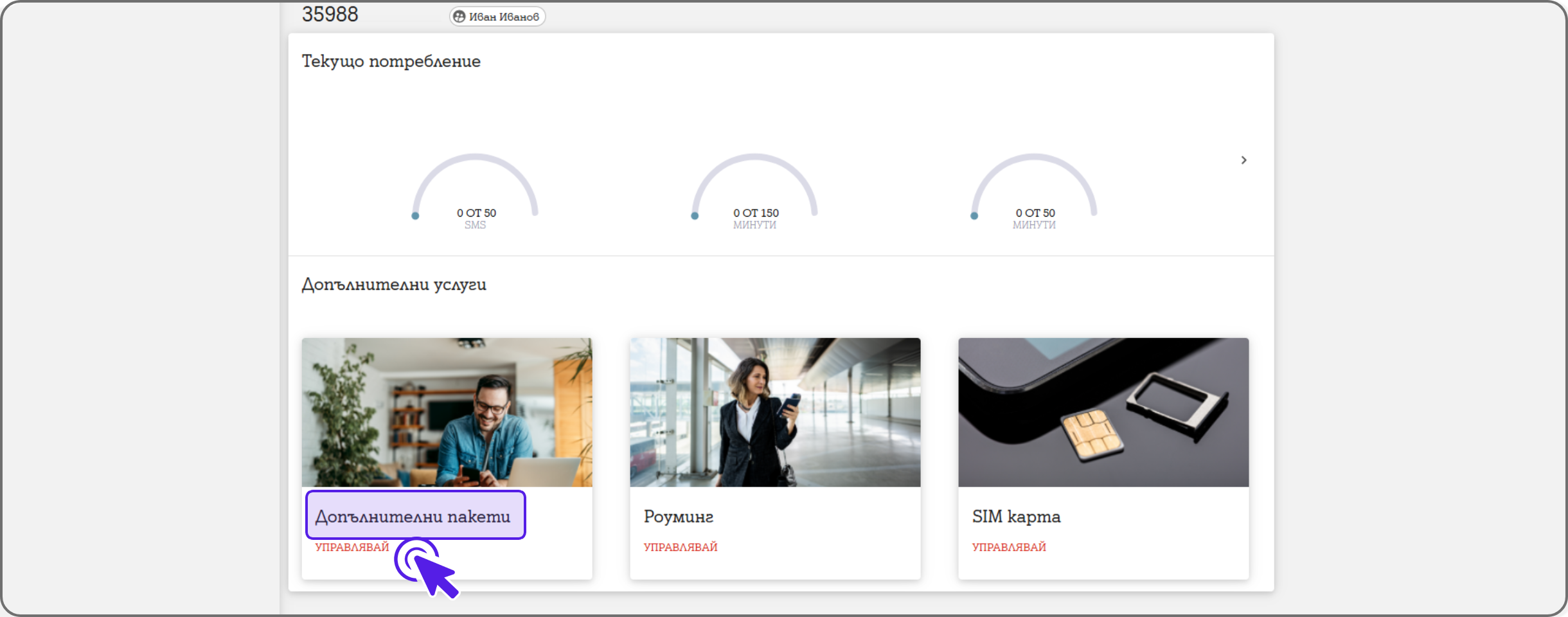Click УПРАВЛЯВАЙ under Допълнителни пакети

point(352,547)
